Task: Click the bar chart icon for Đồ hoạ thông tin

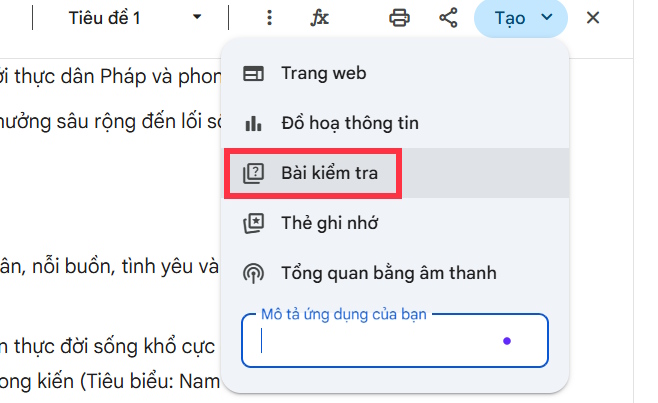Action: (x=254, y=124)
